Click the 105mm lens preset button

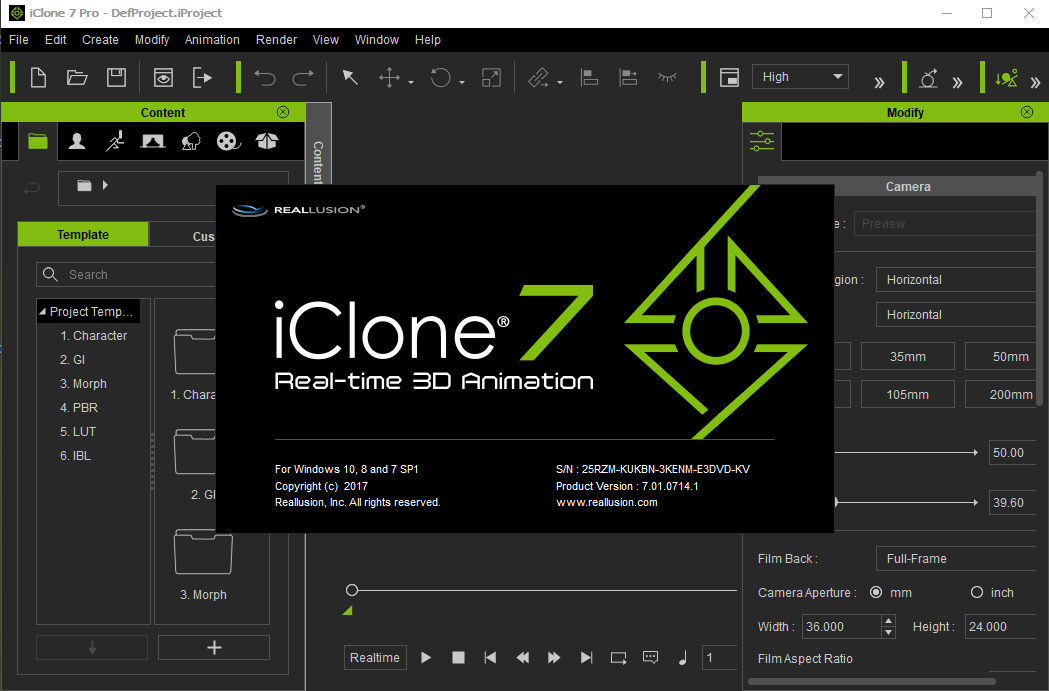(908, 395)
